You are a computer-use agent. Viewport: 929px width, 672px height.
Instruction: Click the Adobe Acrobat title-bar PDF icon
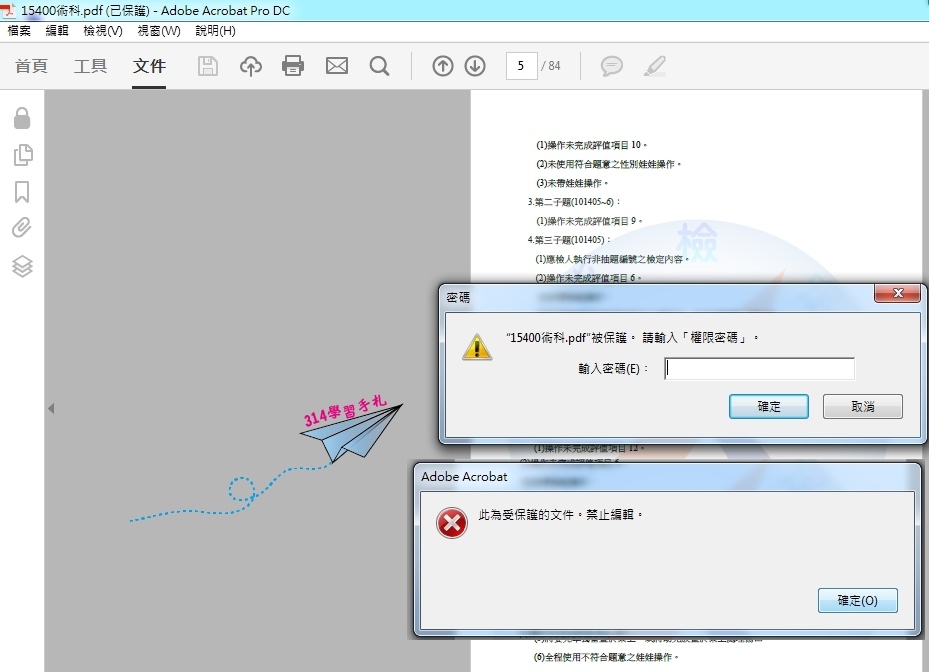(x=9, y=10)
